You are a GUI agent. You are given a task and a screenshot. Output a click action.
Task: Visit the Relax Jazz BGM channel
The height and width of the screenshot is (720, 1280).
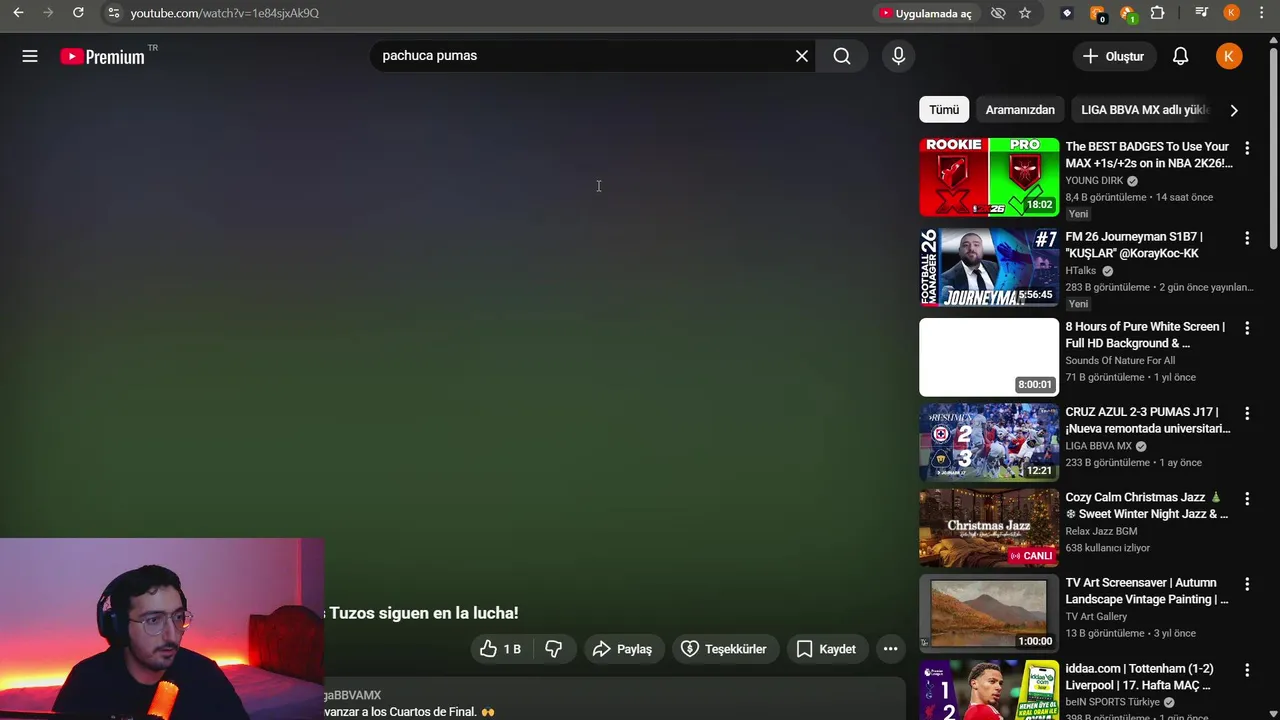(1101, 531)
